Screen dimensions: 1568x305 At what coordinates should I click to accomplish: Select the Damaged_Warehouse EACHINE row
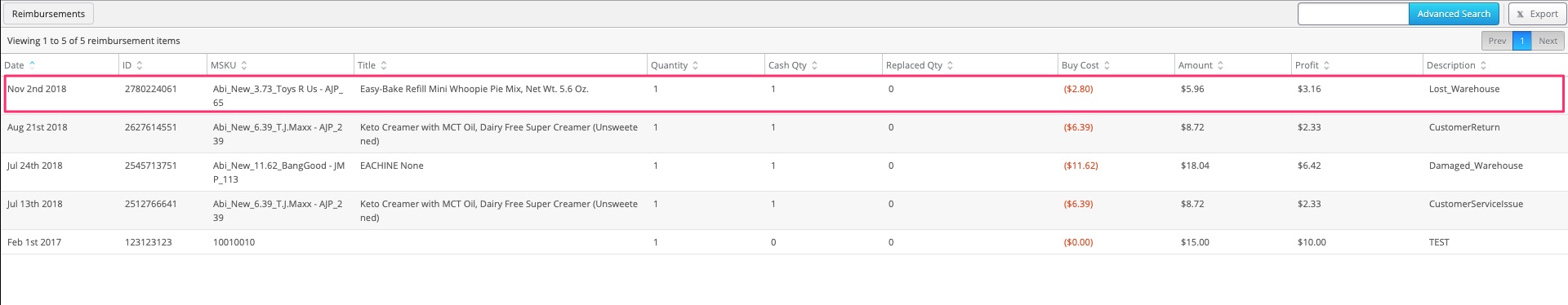(x=784, y=172)
